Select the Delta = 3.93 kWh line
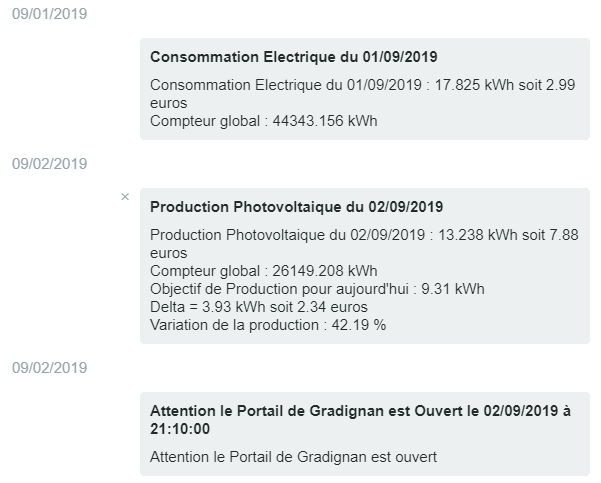601x483 pixels. [258, 307]
